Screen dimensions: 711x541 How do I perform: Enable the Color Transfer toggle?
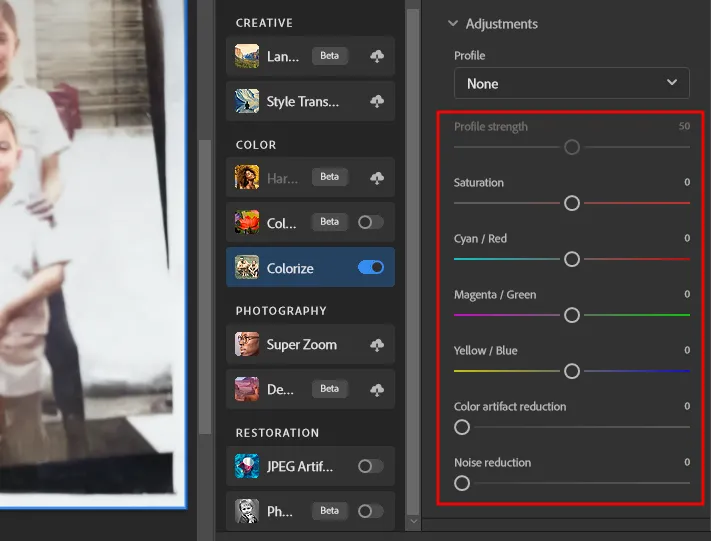[x=371, y=222]
